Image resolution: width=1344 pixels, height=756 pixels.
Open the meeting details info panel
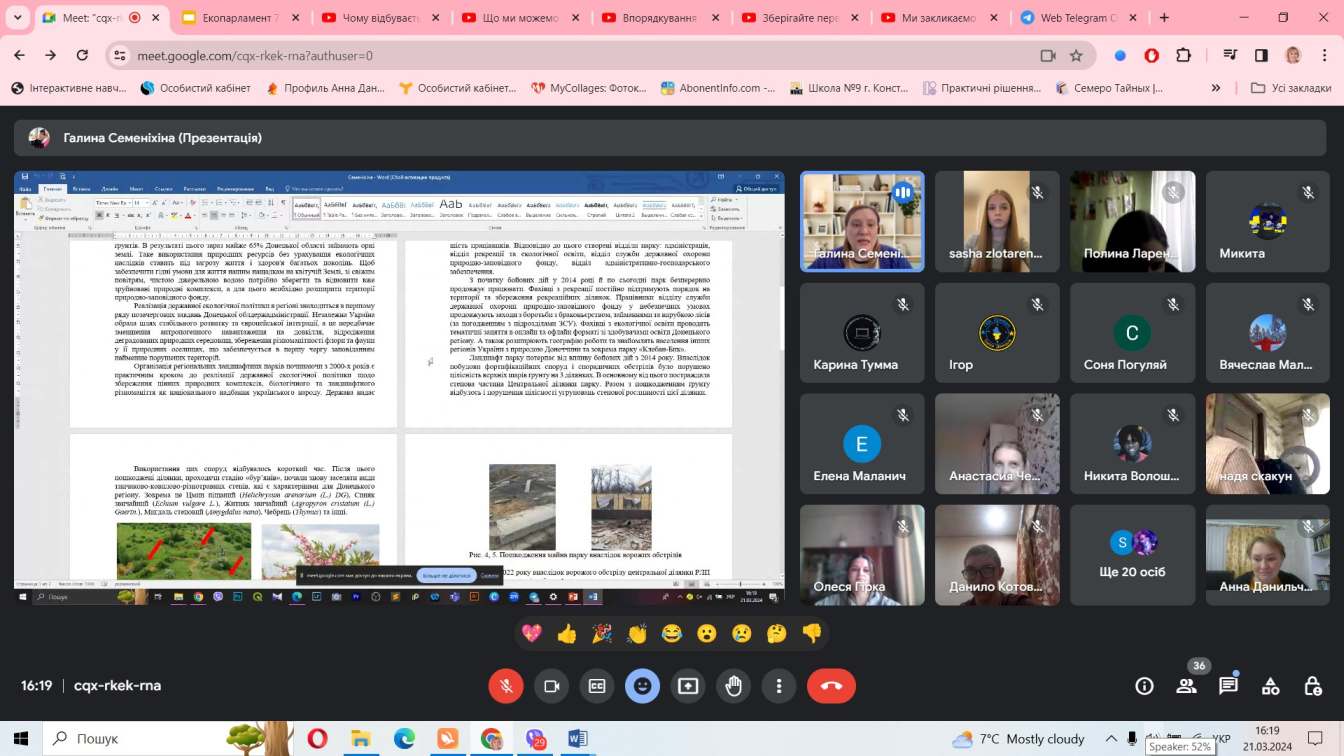[x=1144, y=686]
